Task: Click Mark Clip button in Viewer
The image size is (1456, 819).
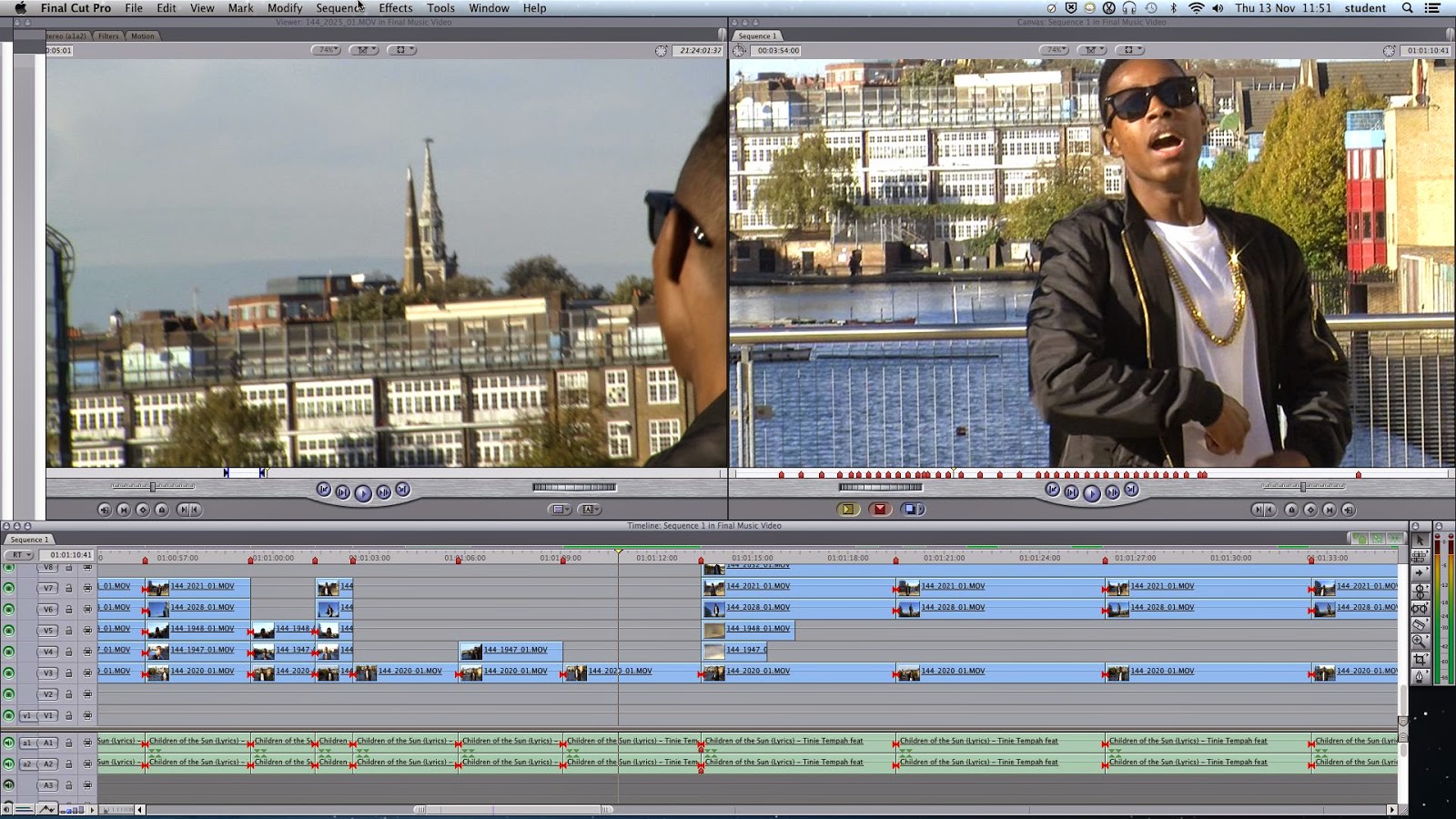Action: (x=124, y=510)
